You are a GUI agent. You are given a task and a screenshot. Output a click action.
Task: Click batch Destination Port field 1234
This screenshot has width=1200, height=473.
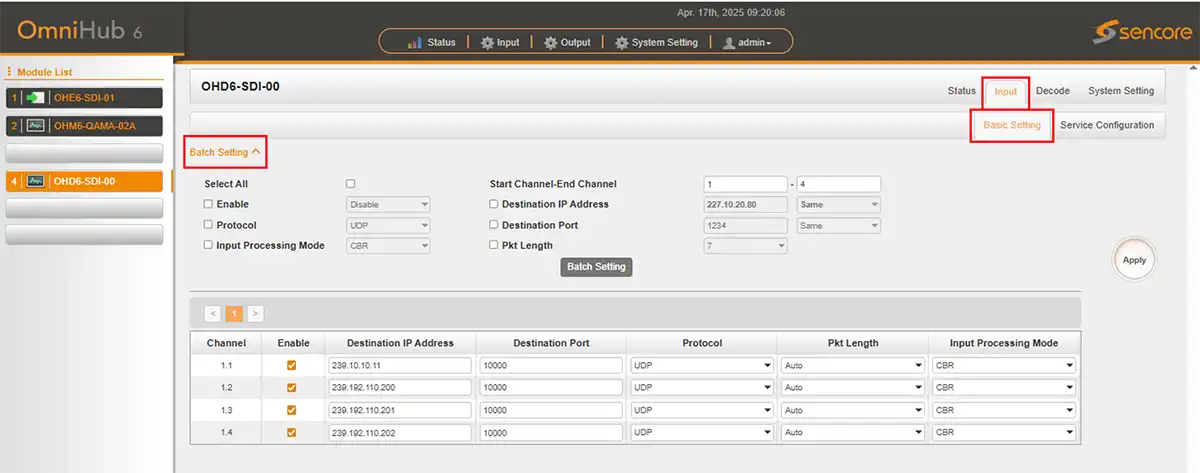[x=745, y=226]
